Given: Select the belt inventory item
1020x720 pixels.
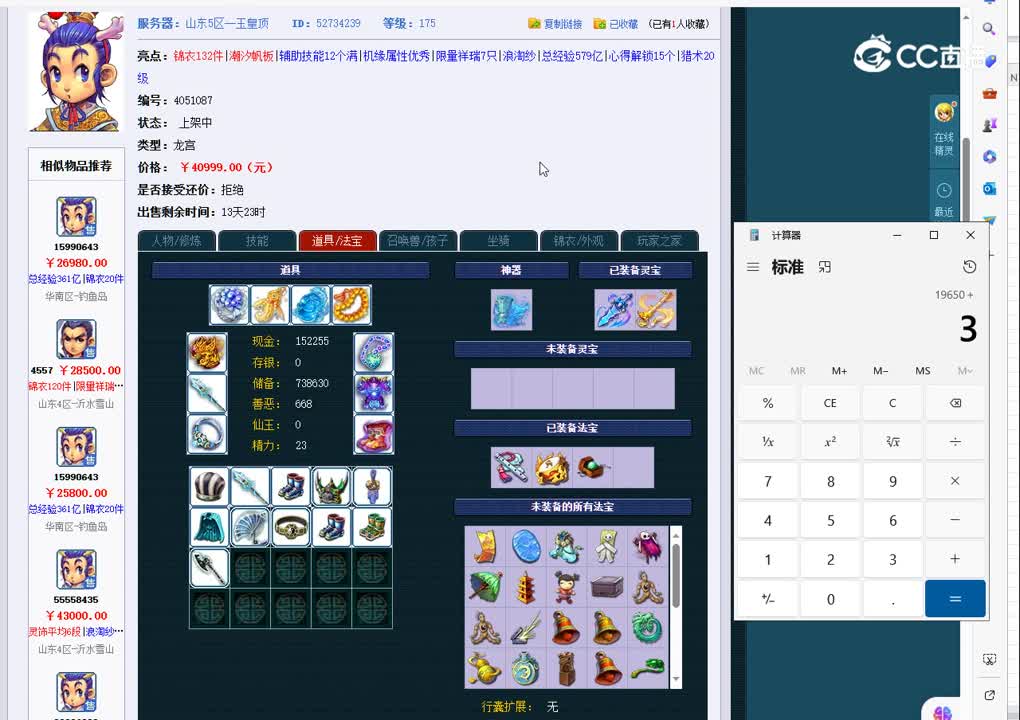Looking at the screenshot, I should pos(291,527).
